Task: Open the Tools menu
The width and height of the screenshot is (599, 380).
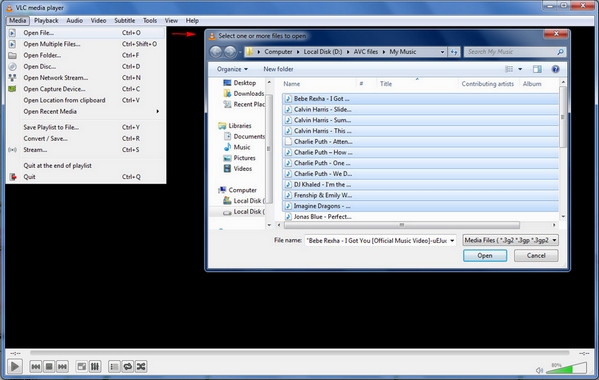Action: [150, 21]
